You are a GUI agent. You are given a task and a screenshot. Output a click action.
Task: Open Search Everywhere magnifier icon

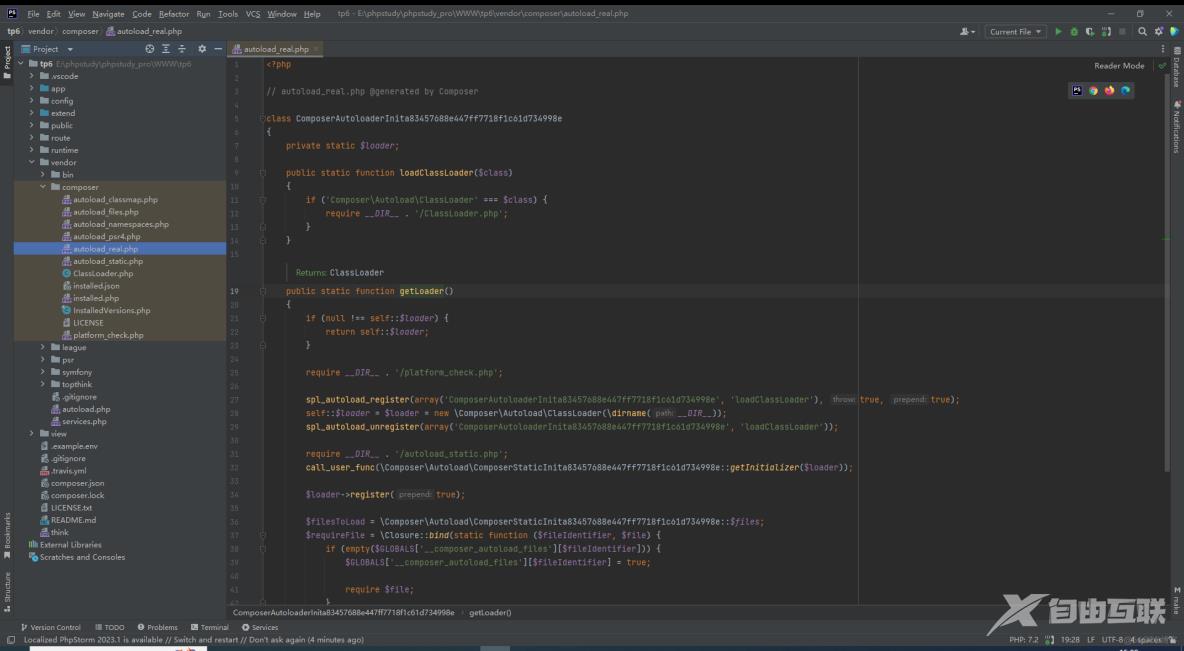click(1142, 31)
